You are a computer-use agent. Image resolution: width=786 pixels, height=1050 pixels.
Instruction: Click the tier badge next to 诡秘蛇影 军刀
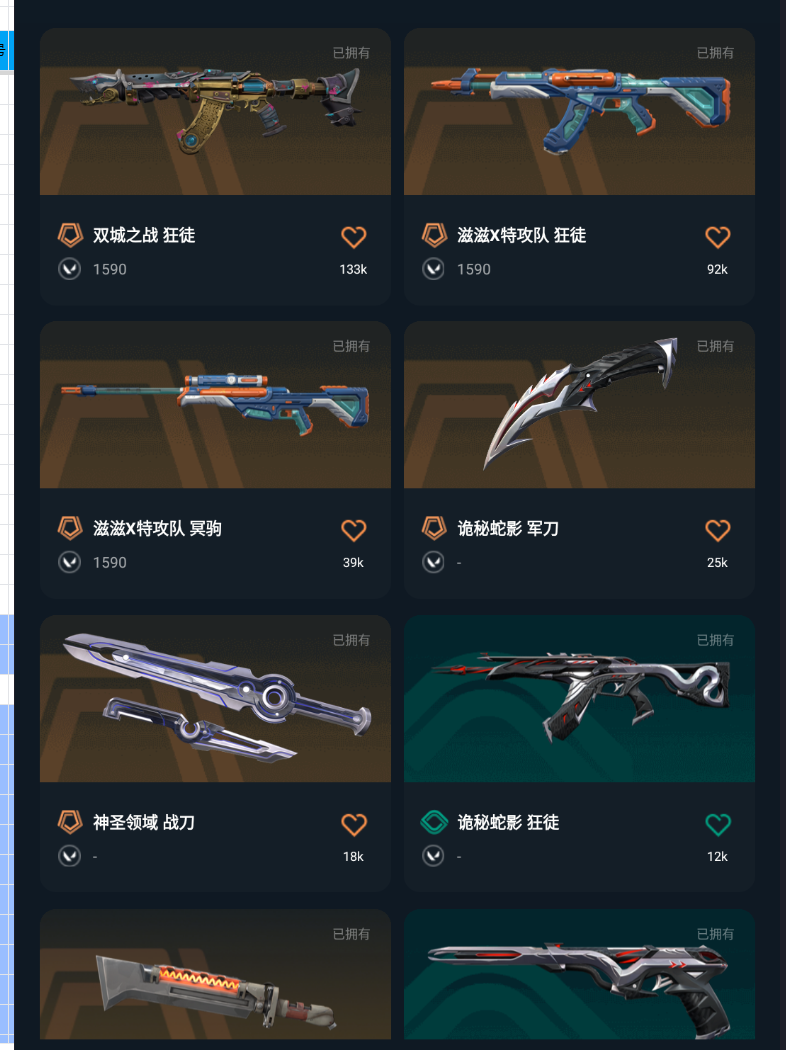point(434,528)
